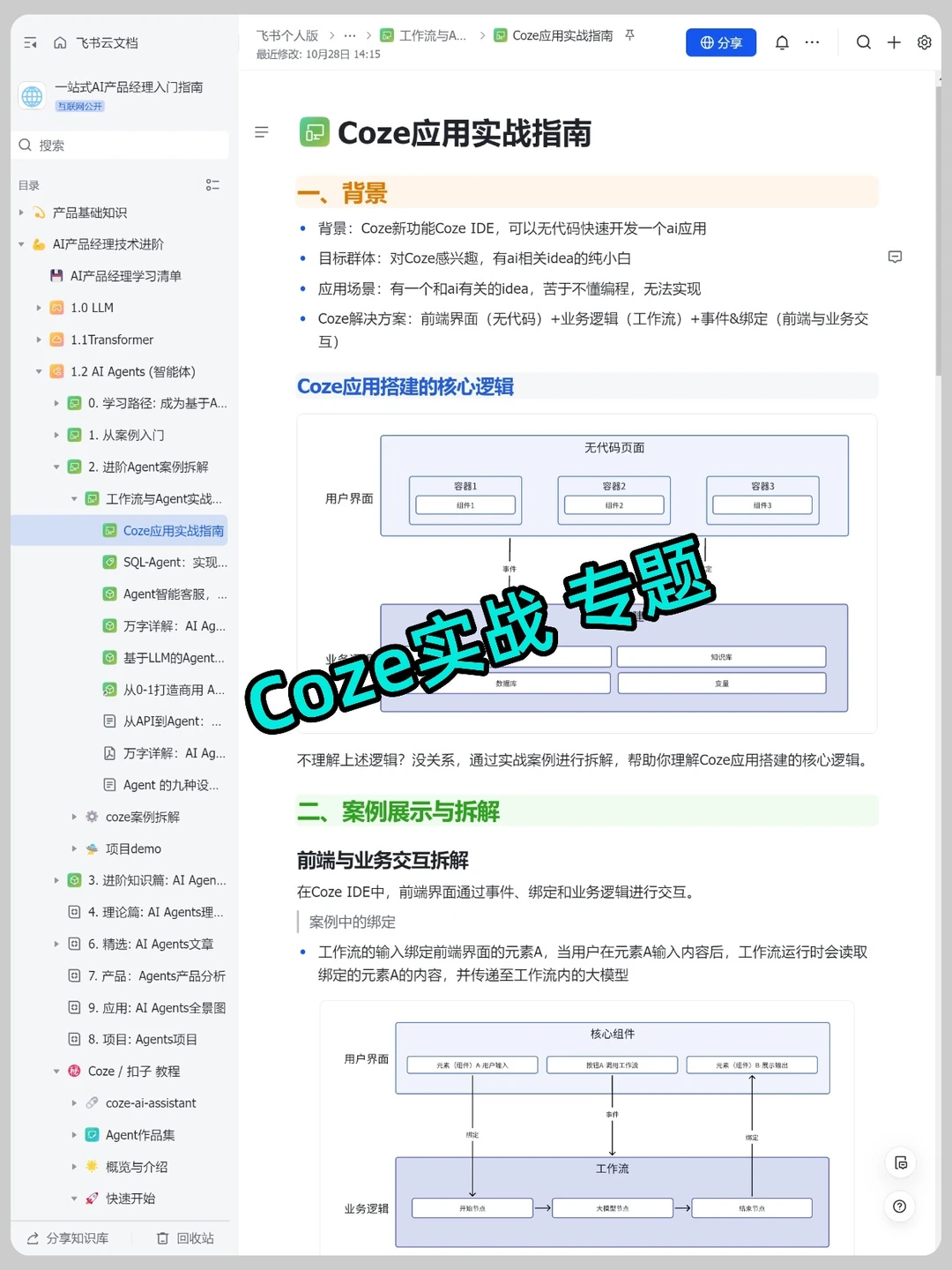The image size is (952, 1270).
Task: Click the Coze应用实战指南 breadcrumb item
Action: coord(554,35)
